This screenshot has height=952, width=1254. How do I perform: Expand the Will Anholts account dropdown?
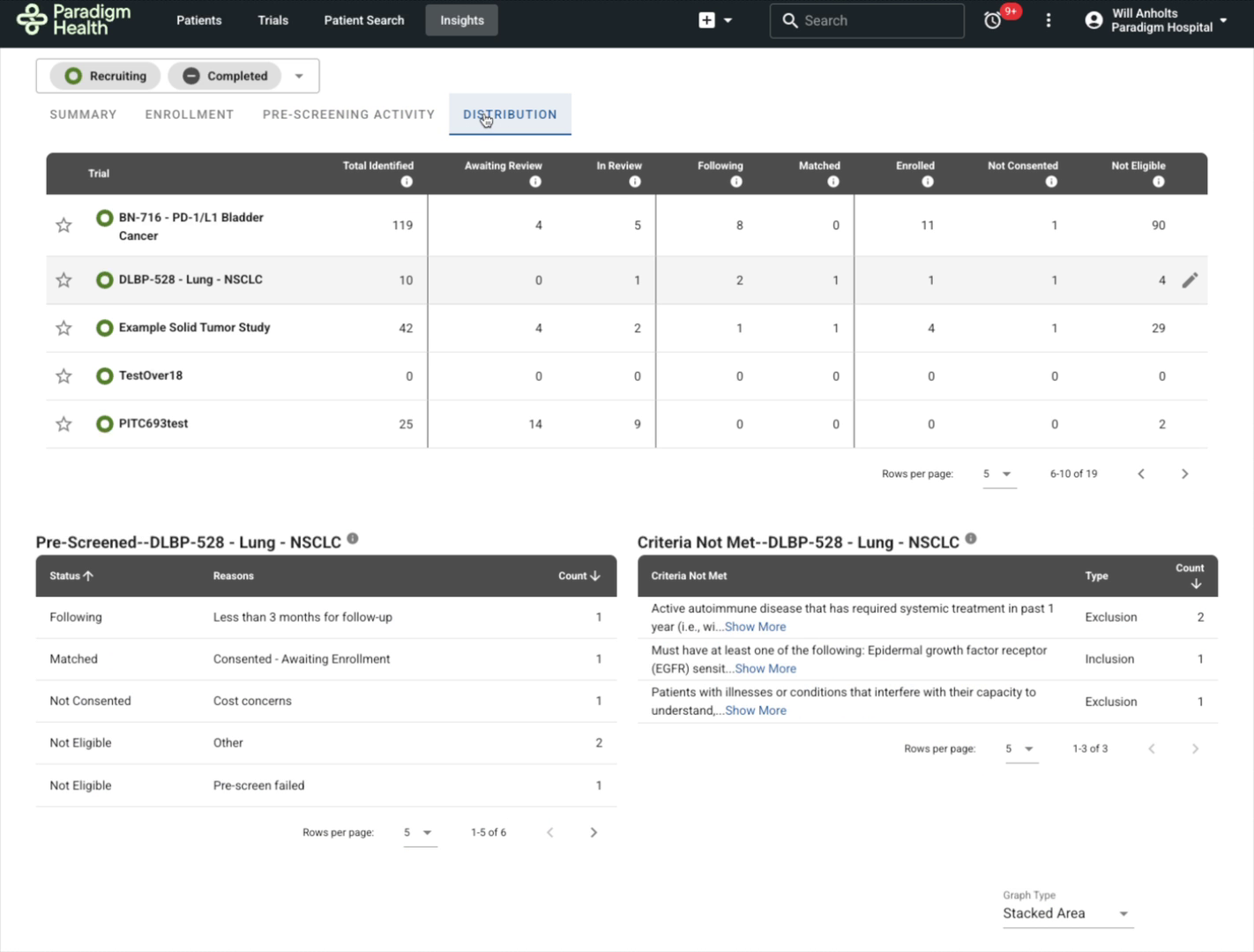pos(1223,20)
